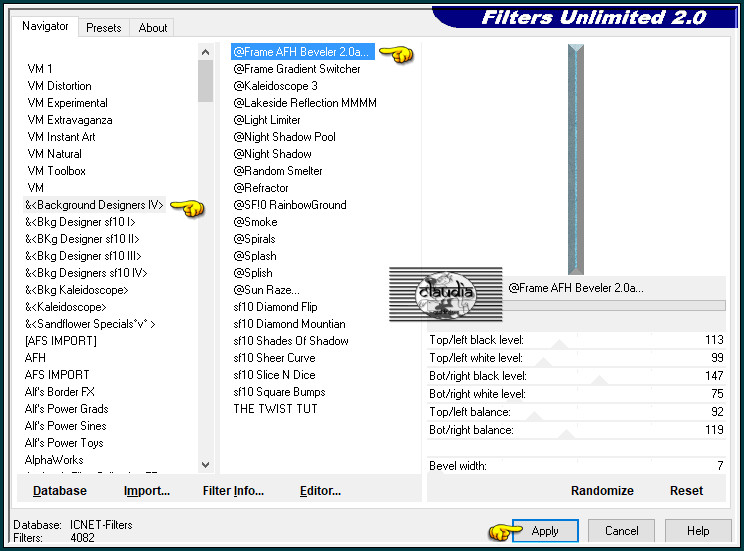Select the Navigator tab
This screenshot has width=744, height=551.
pos(45,26)
